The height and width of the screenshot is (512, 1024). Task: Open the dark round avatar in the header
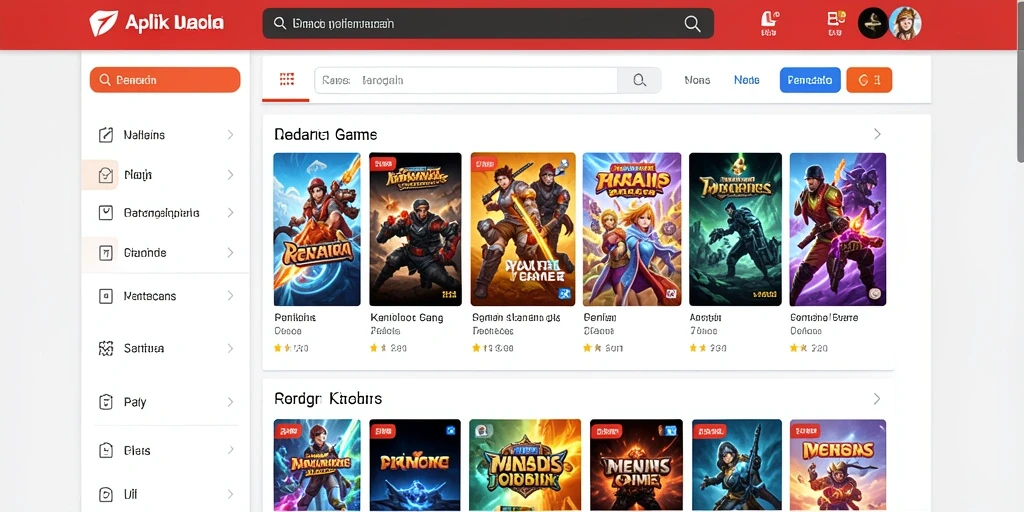[873, 24]
